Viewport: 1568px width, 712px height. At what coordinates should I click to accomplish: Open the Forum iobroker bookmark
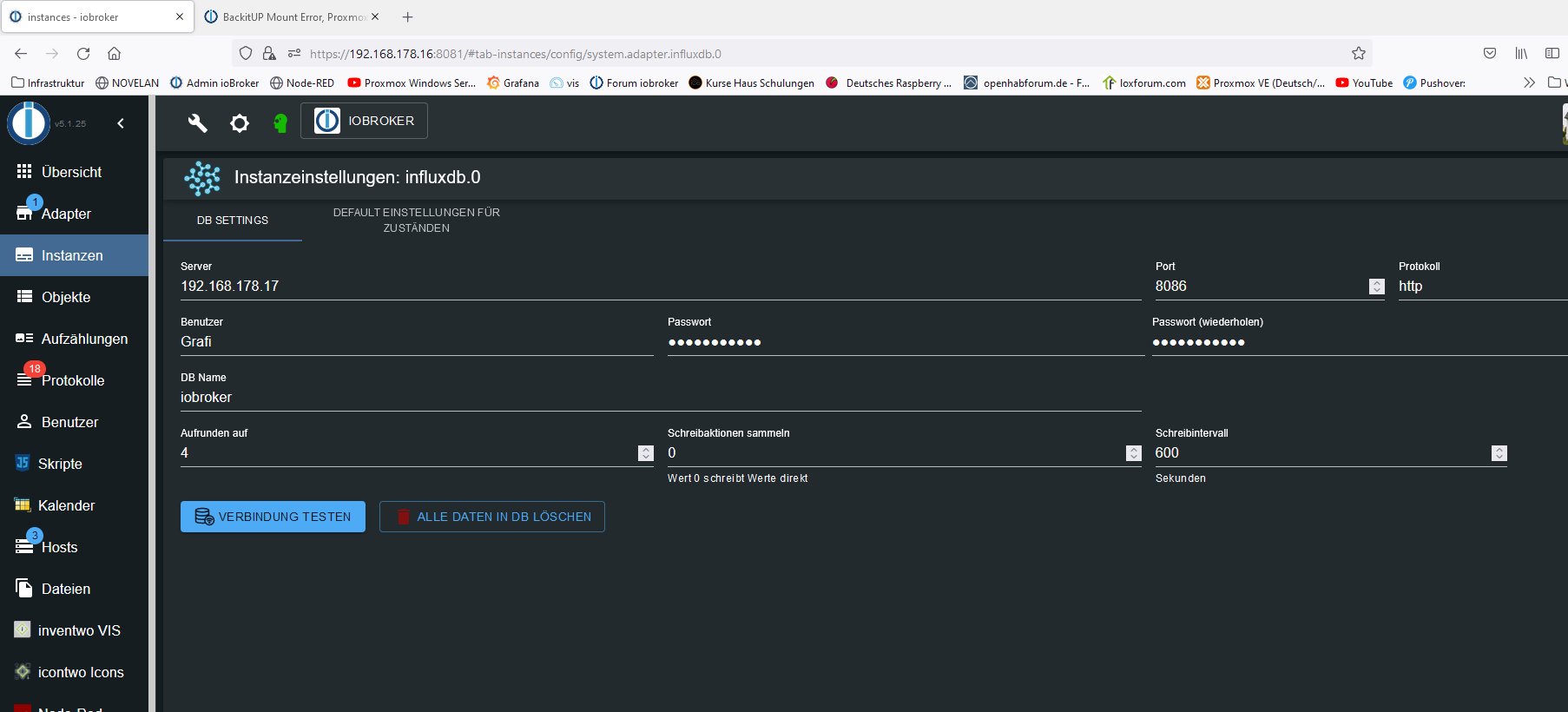pos(634,83)
